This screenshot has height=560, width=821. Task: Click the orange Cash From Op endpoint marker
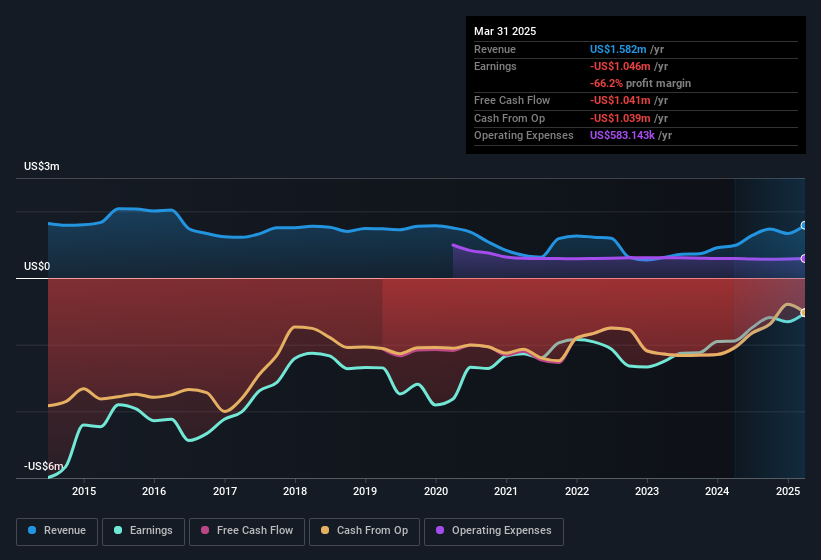(804, 312)
